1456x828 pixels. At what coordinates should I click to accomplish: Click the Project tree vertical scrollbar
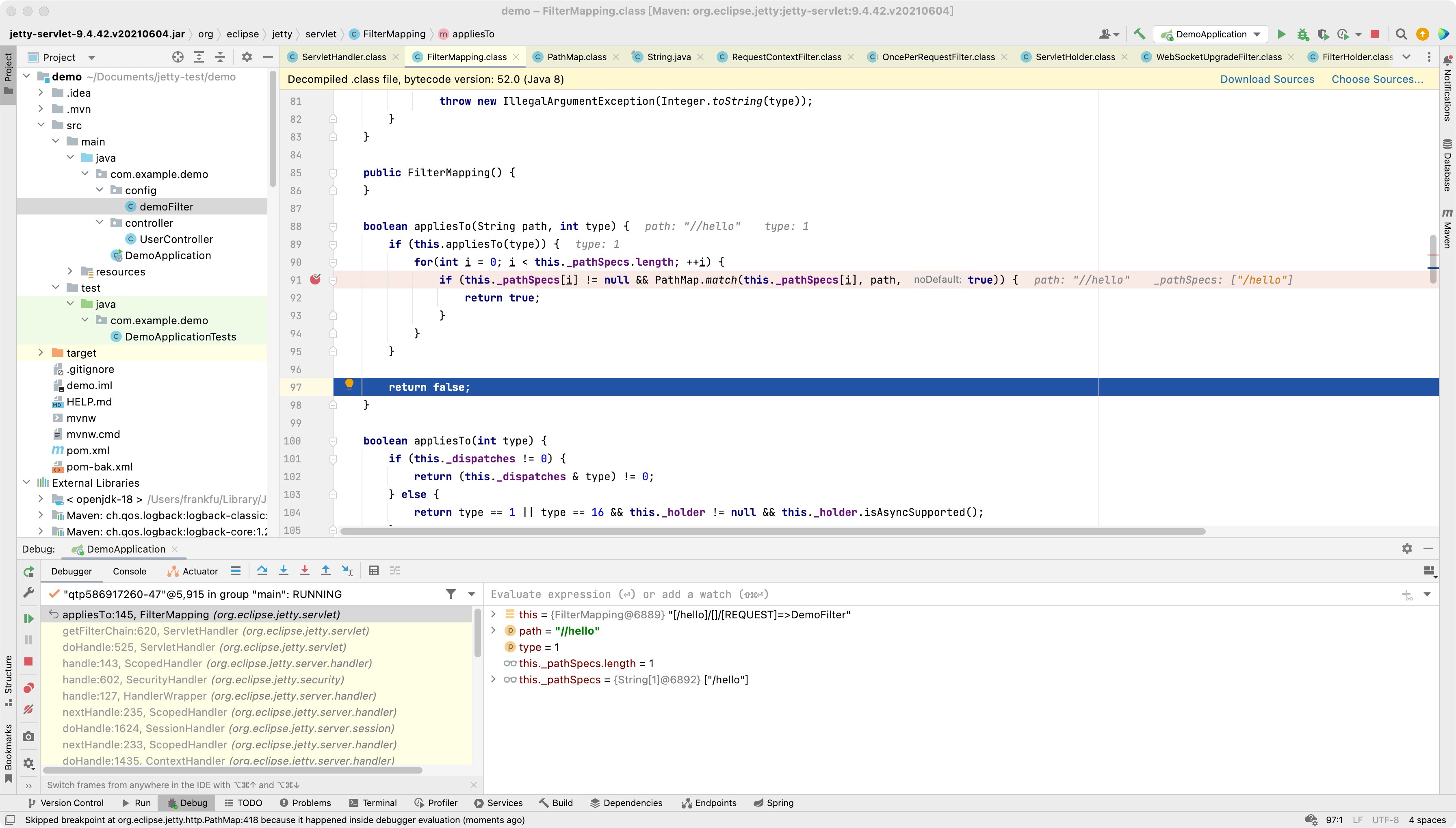click(x=272, y=128)
